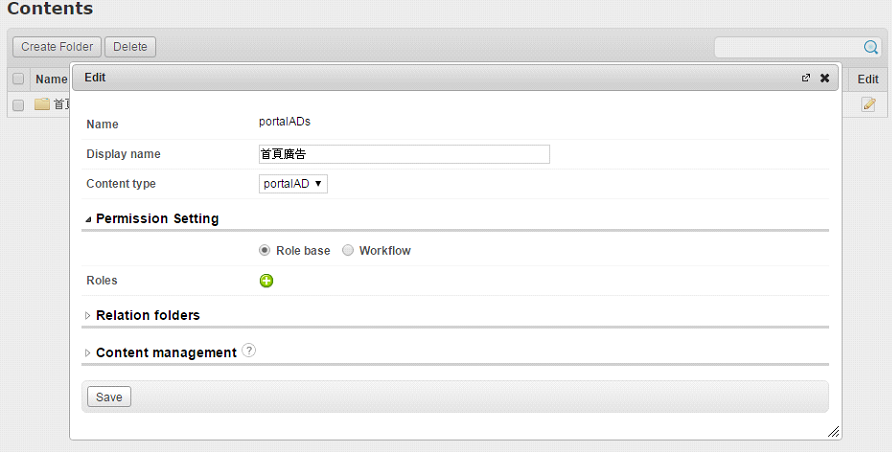Select the Workflow radio button
The height and width of the screenshot is (452, 892).
[x=348, y=251]
